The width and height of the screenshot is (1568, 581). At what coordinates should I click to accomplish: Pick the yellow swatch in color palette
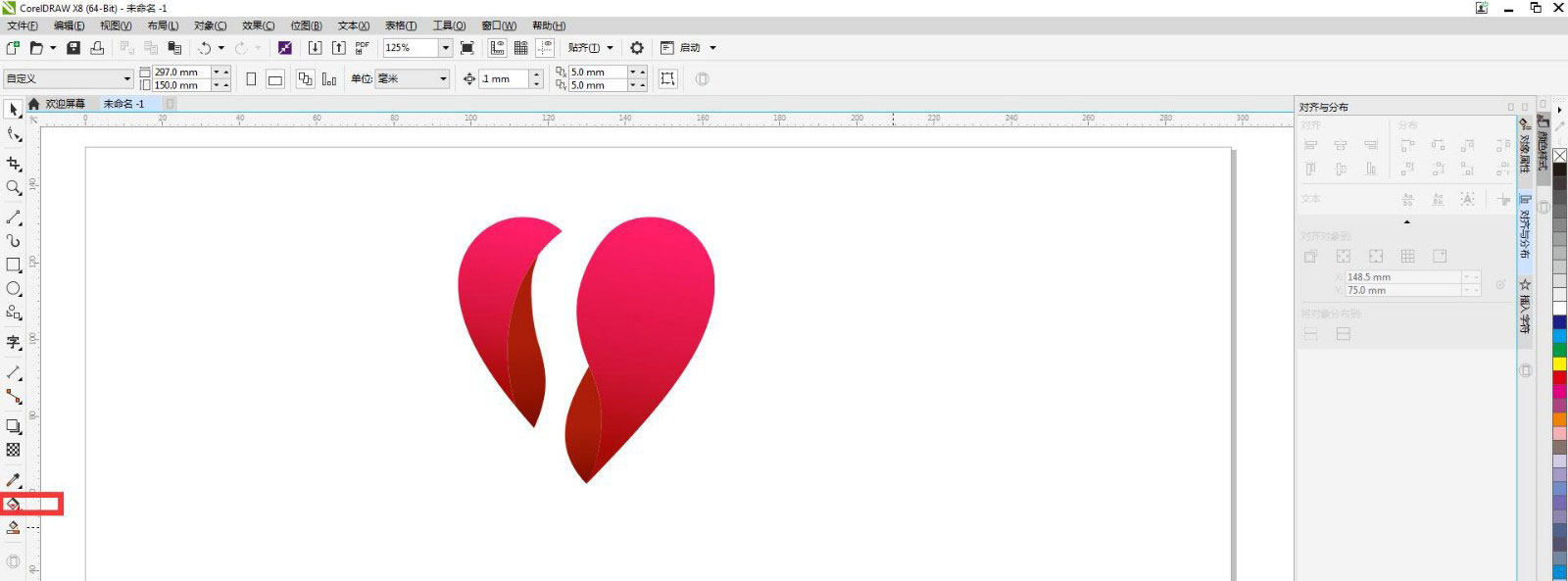(x=1559, y=363)
